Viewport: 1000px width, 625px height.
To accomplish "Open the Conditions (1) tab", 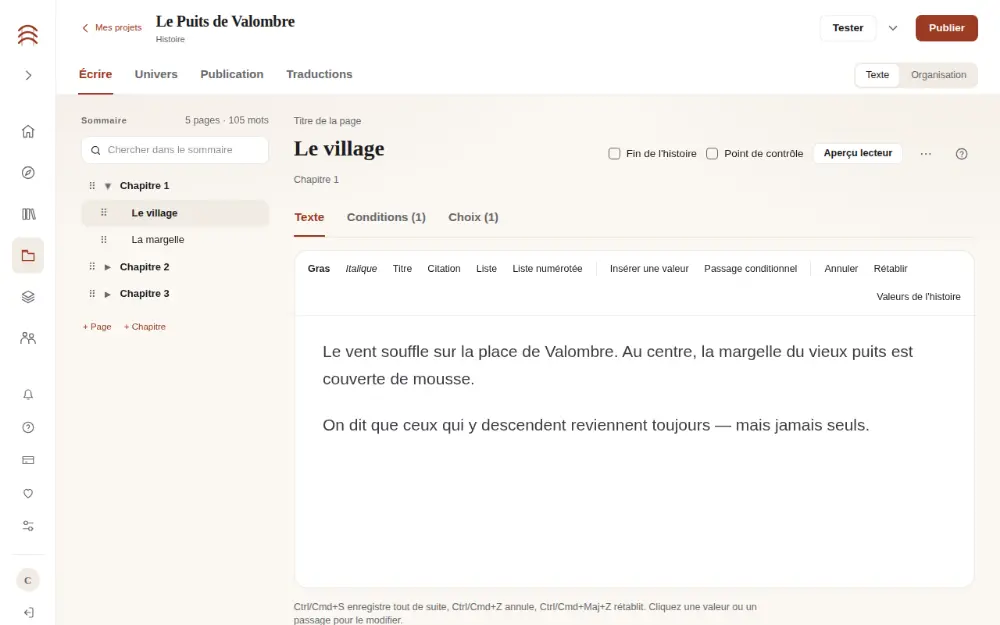I will point(386,217).
